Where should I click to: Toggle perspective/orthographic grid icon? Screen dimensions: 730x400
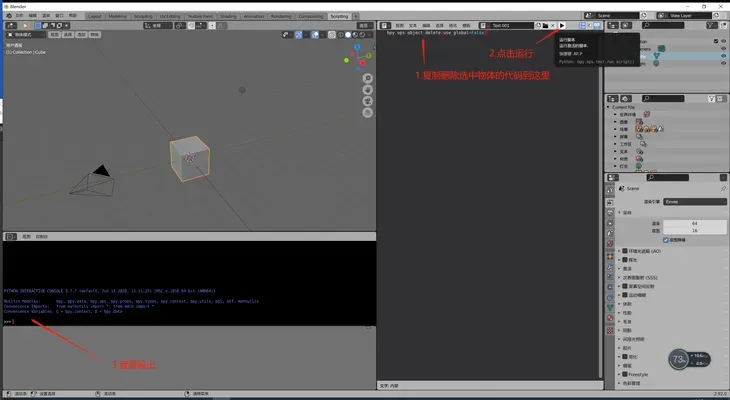click(x=367, y=113)
